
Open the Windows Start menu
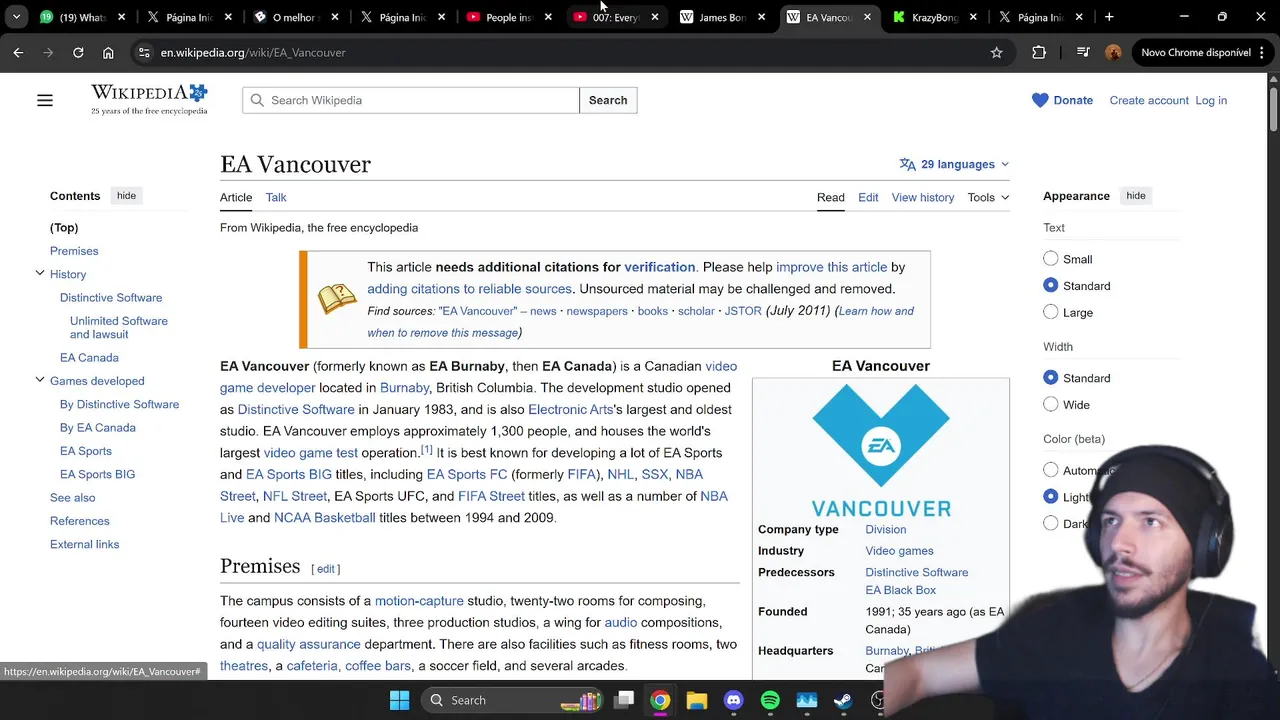click(x=399, y=700)
